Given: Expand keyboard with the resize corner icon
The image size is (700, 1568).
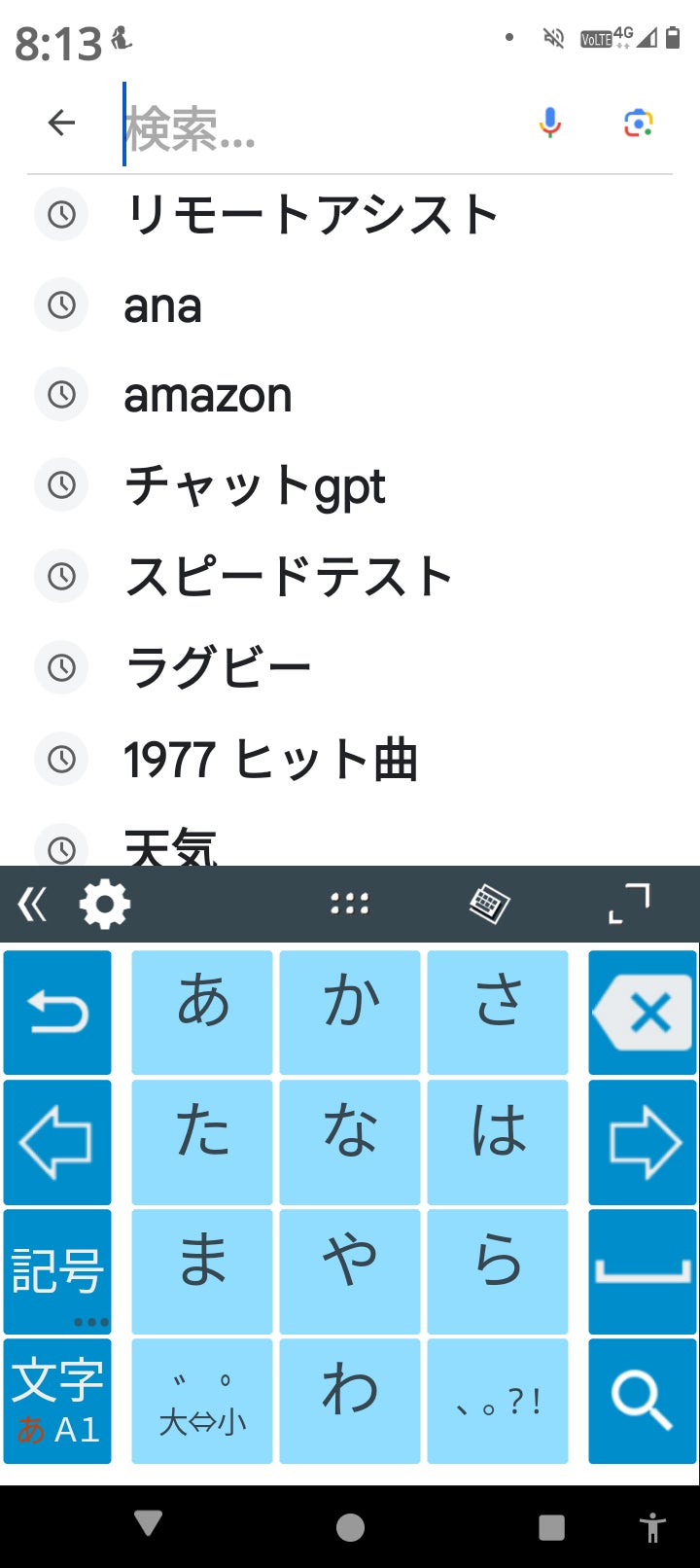Looking at the screenshot, I should 629,904.
